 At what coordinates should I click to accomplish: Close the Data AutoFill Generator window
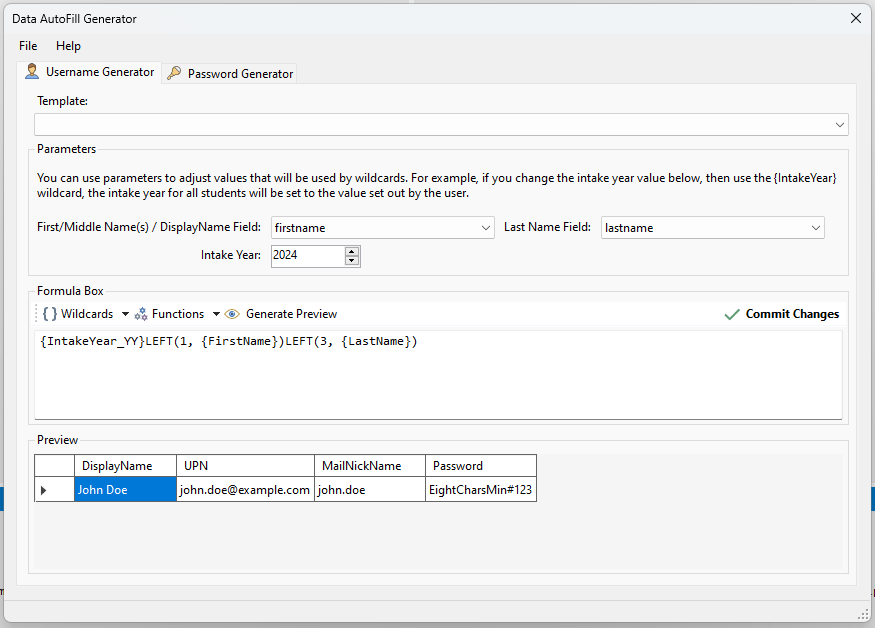[855, 18]
